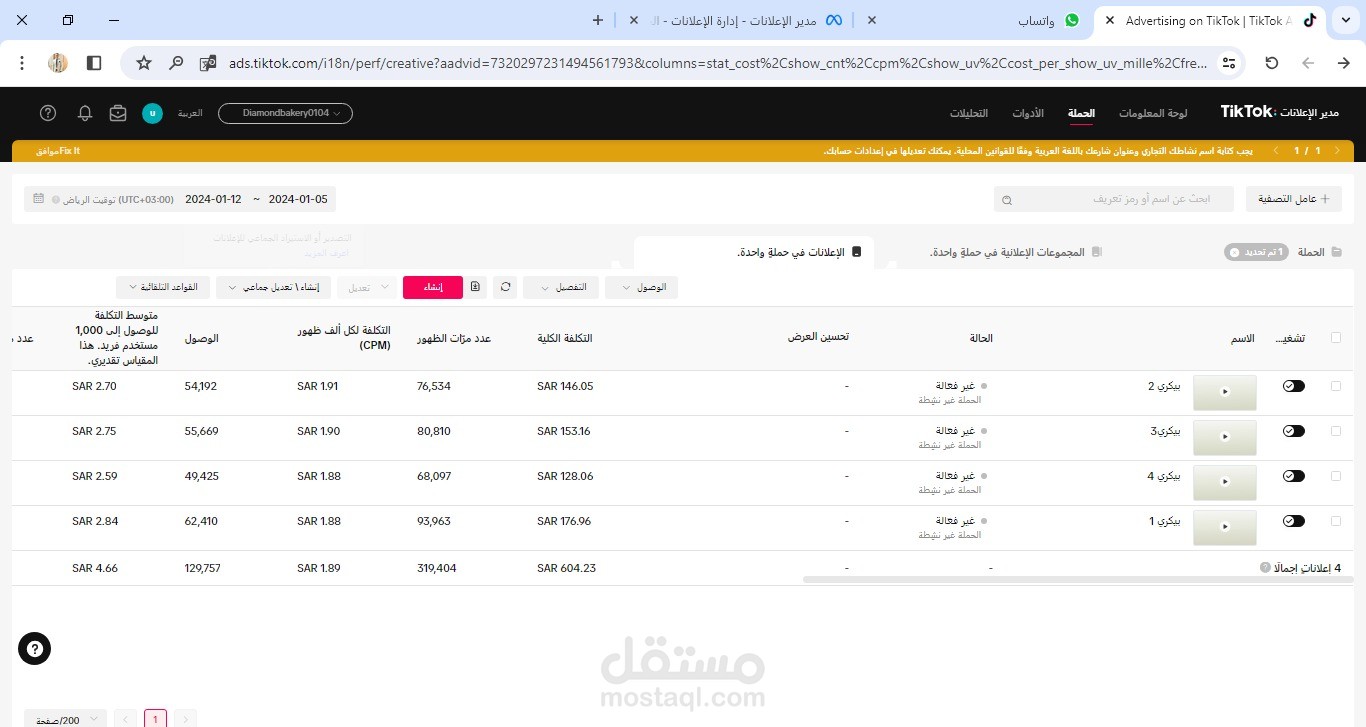Open the الحملة menu in top navigation

click(1081, 113)
